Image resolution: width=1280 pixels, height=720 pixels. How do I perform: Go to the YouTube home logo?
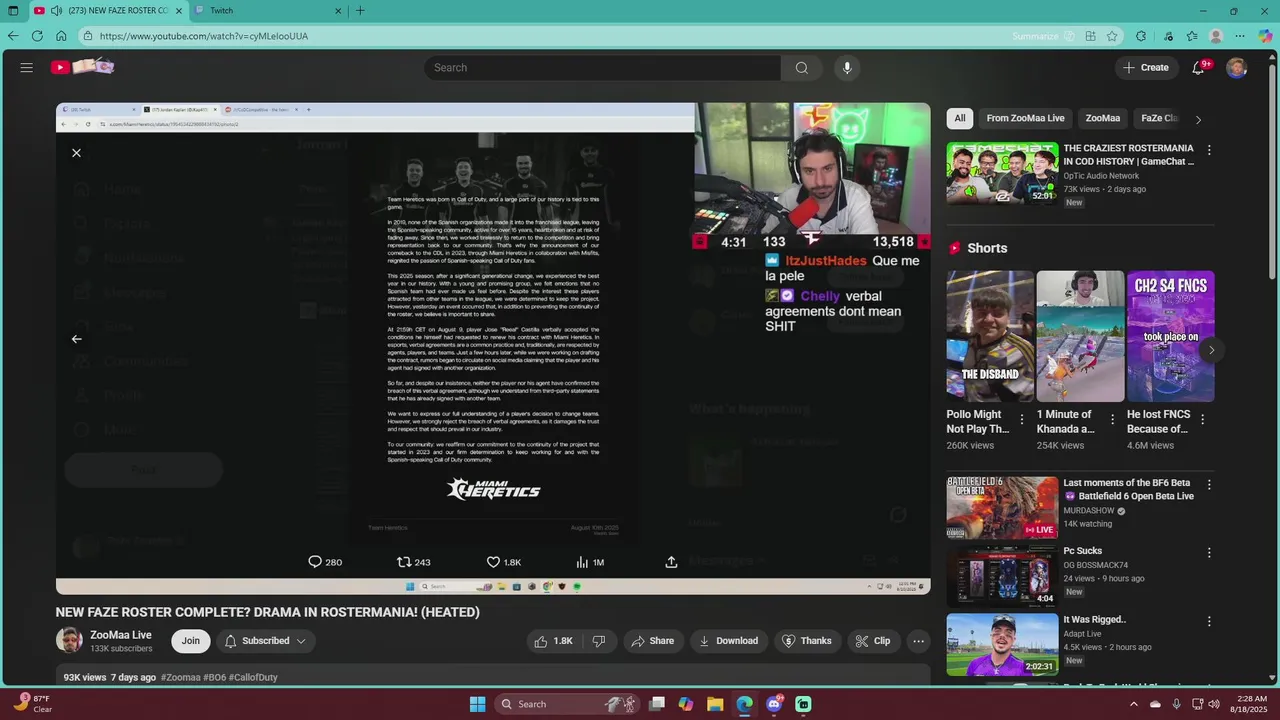(x=83, y=67)
